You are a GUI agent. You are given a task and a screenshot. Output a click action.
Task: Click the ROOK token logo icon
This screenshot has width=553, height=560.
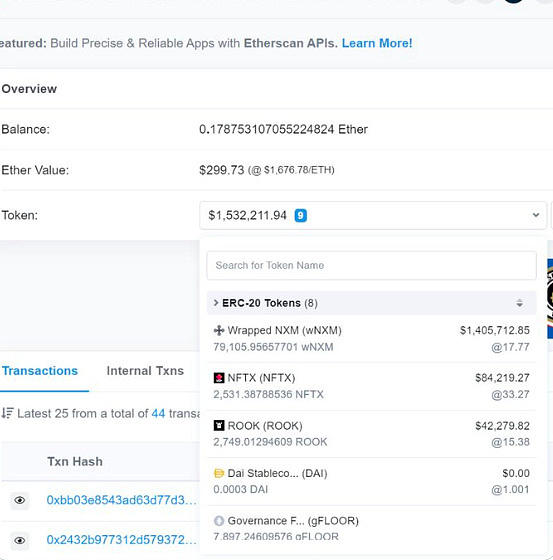[x=219, y=425]
